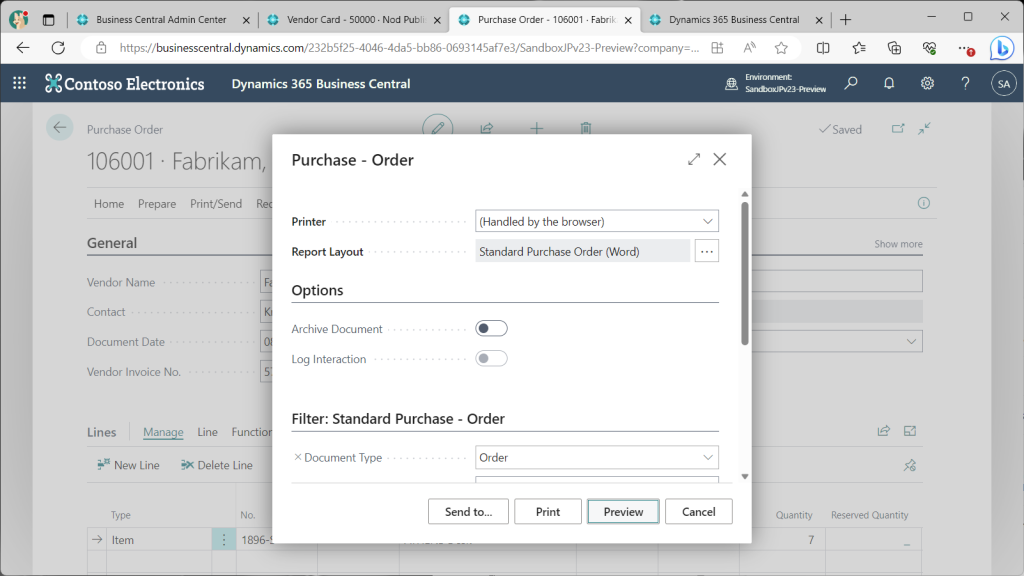Screen dimensions: 1024x576
Task: Click dialog scrollbar thumb
Action: coord(744,273)
